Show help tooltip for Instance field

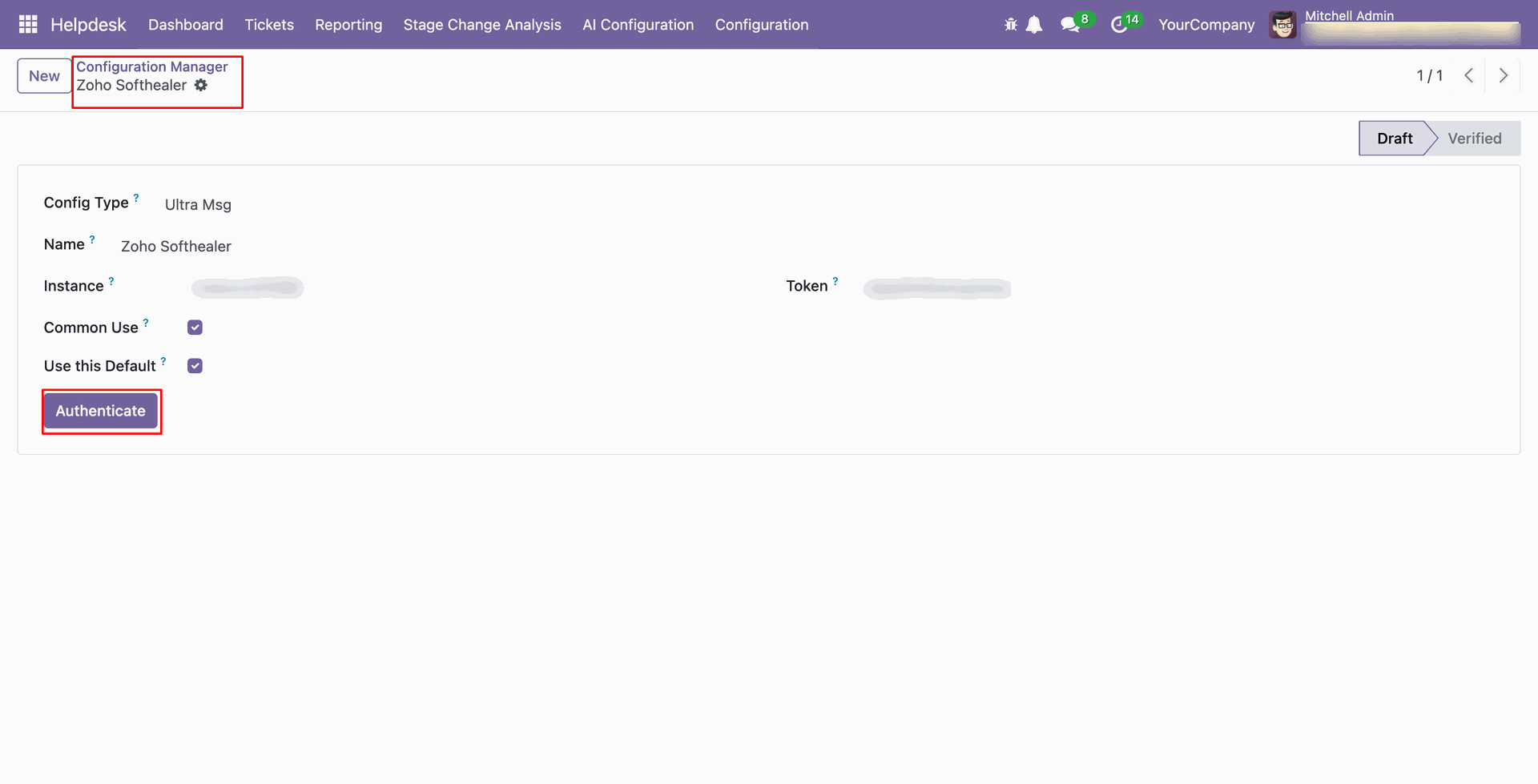pos(111,280)
